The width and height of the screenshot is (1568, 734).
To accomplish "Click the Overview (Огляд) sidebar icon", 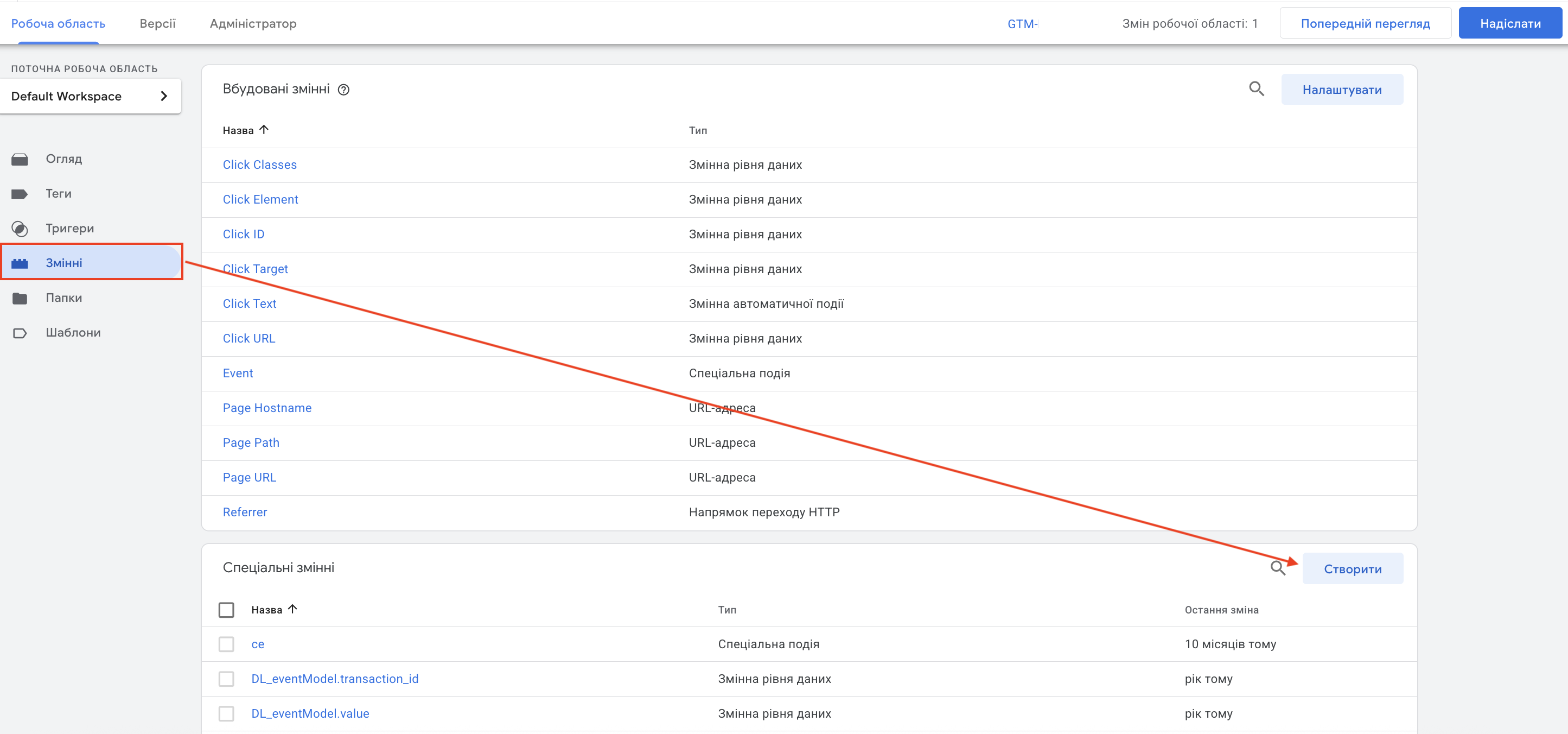I will [x=20, y=159].
